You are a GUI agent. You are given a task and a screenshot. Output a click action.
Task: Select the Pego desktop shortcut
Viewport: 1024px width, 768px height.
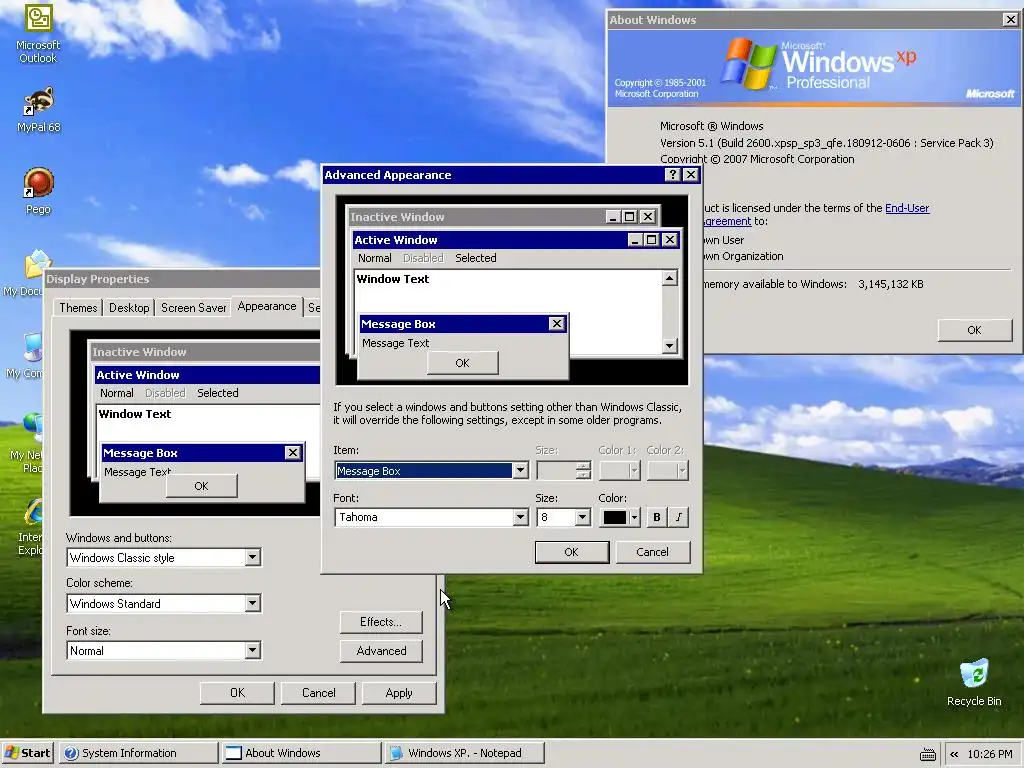[x=38, y=190]
